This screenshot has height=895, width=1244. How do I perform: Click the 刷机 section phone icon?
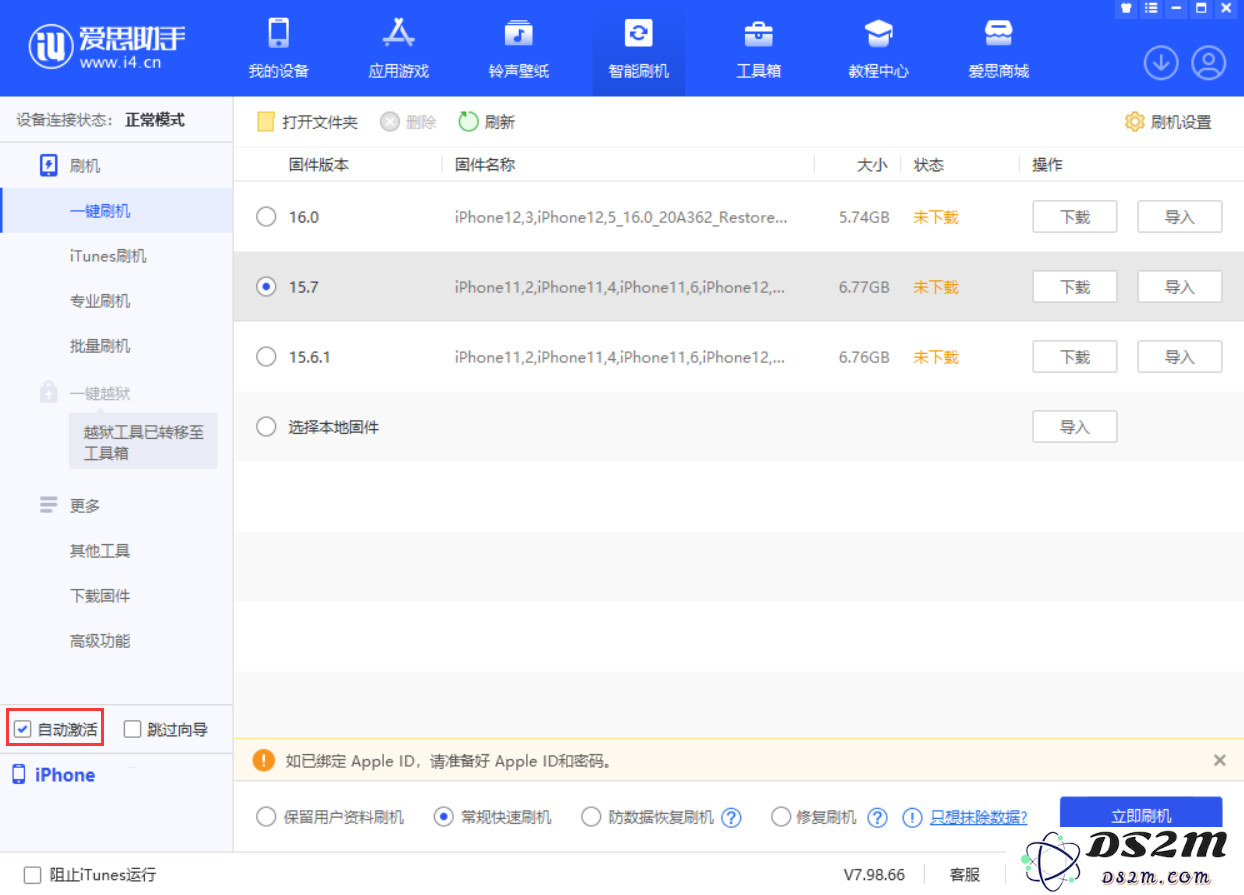point(48,166)
